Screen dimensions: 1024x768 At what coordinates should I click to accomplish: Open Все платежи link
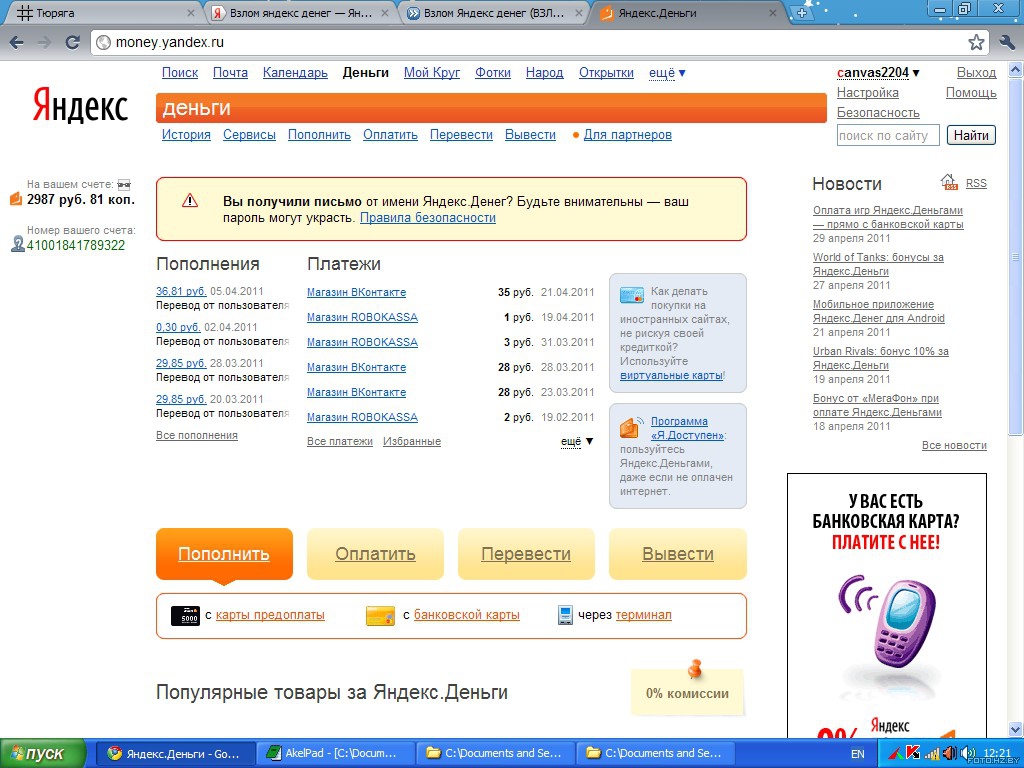(x=340, y=441)
